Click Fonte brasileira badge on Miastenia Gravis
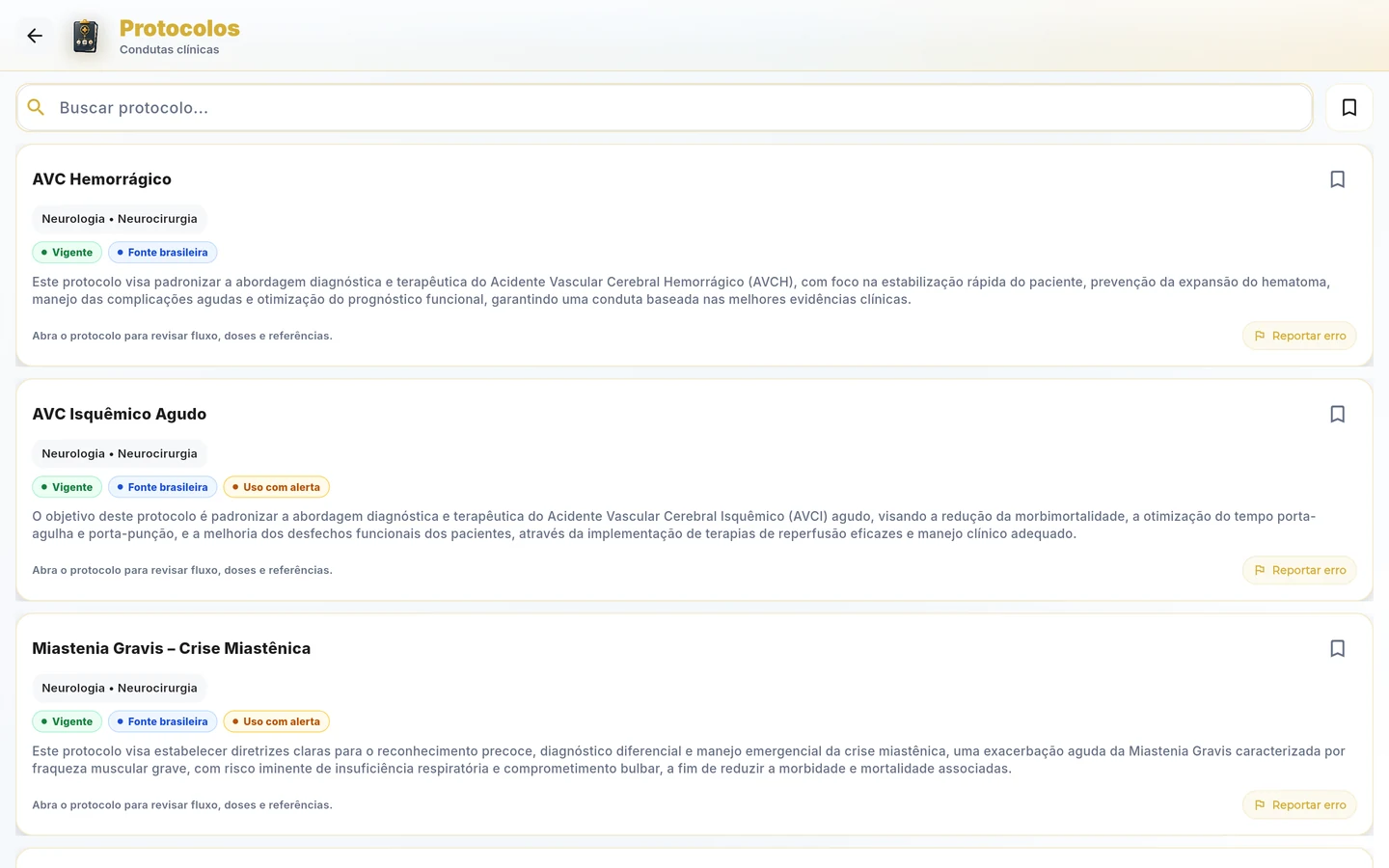Image resolution: width=1389 pixels, height=868 pixels. point(163,721)
